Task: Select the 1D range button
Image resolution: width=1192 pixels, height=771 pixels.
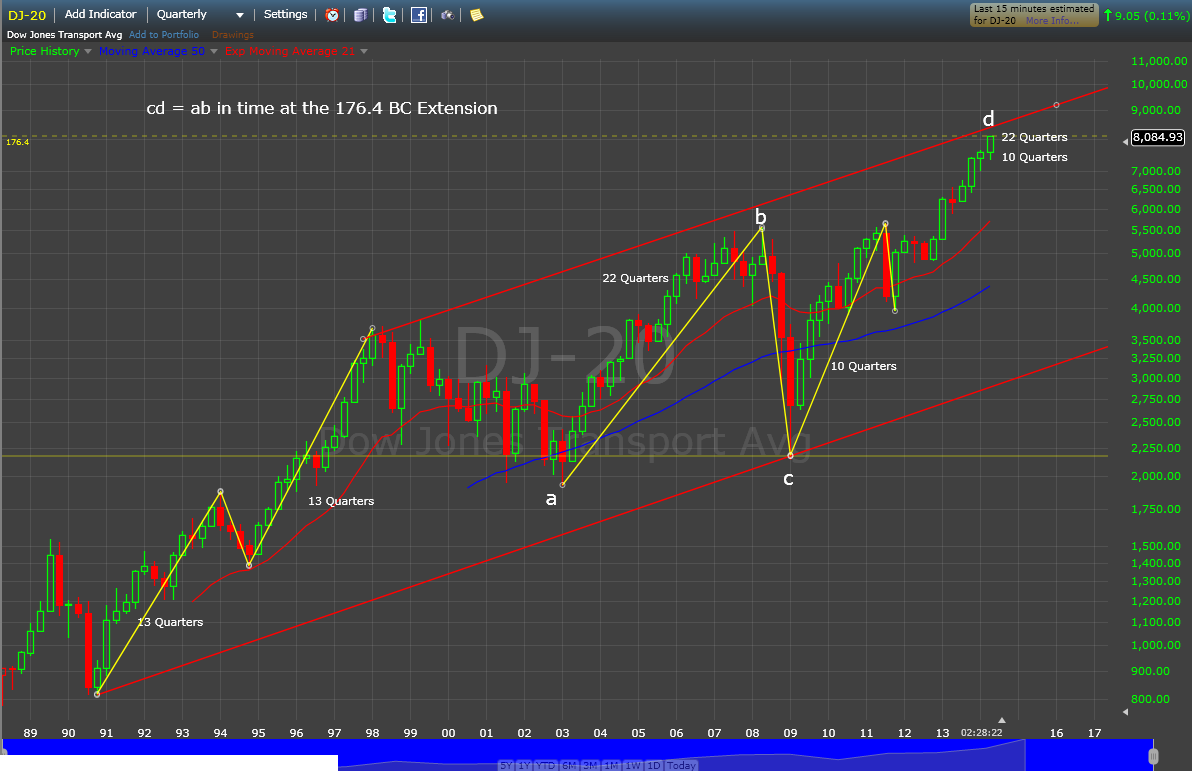Action: coord(653,766)
